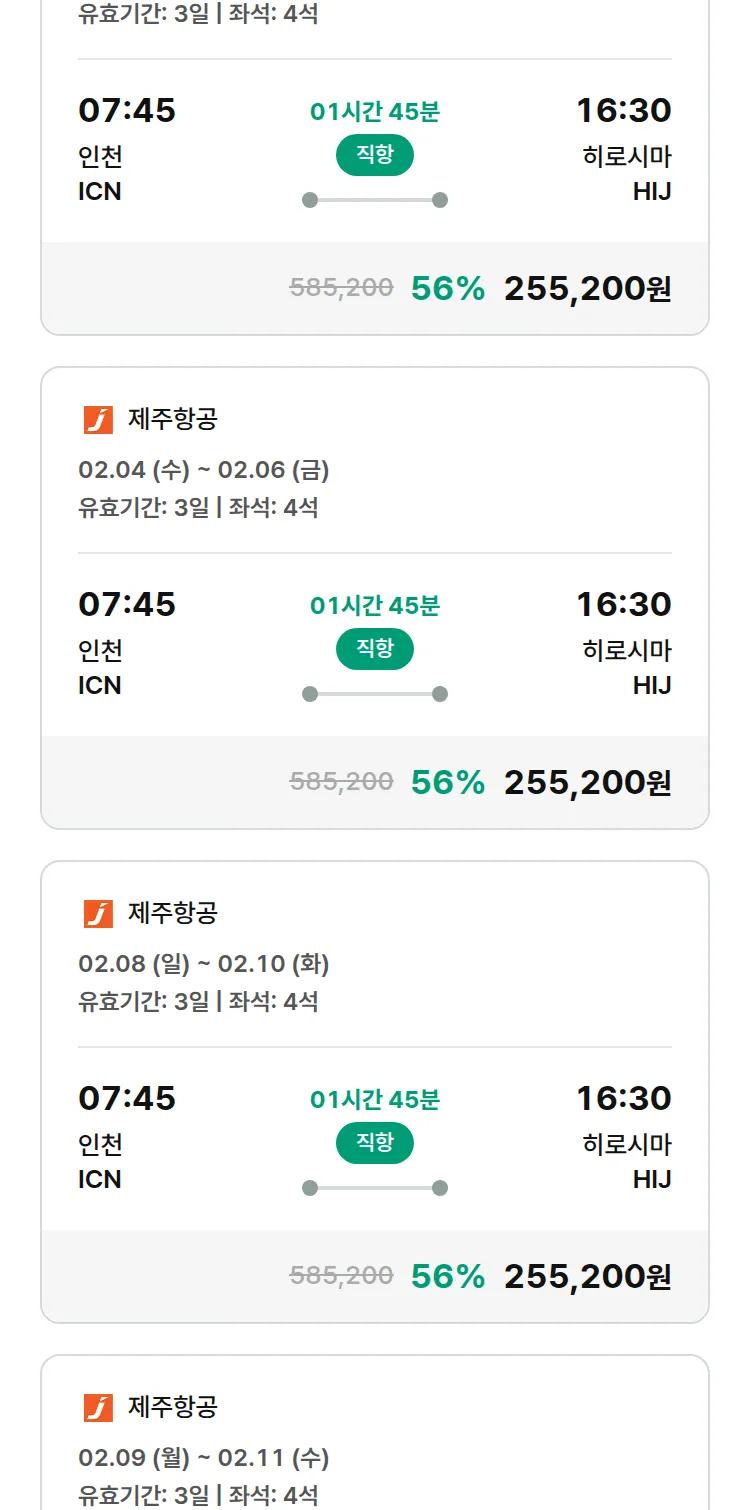Tap the 히로시마 HIJ destination in the 02.04 card

(627, 668)
